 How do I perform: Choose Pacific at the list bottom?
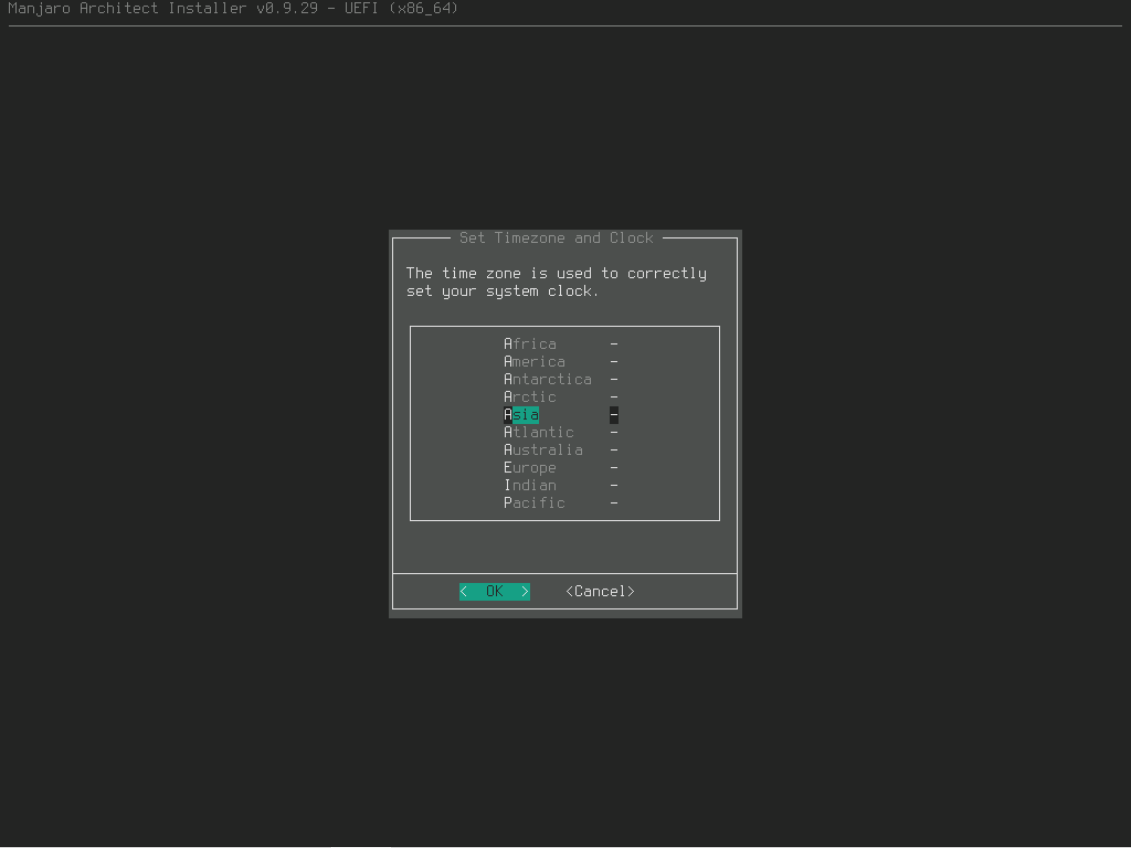pos(534,503)
